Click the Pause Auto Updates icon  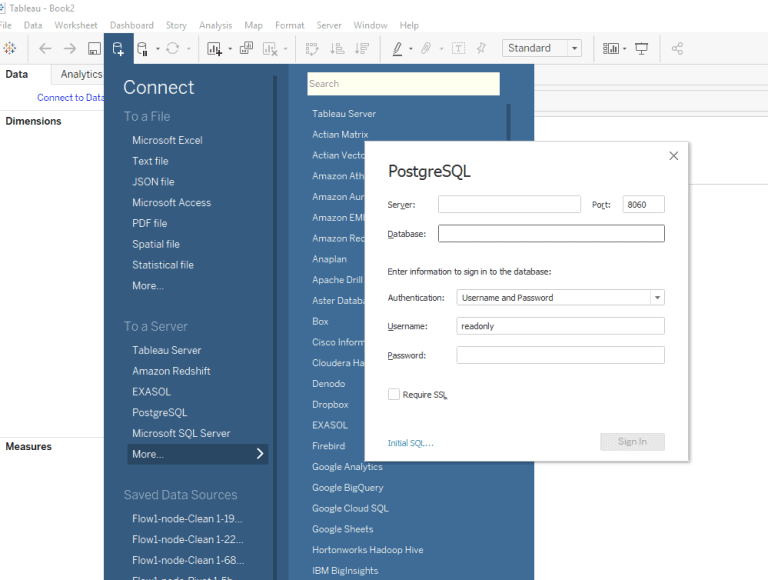pos(142,48)
